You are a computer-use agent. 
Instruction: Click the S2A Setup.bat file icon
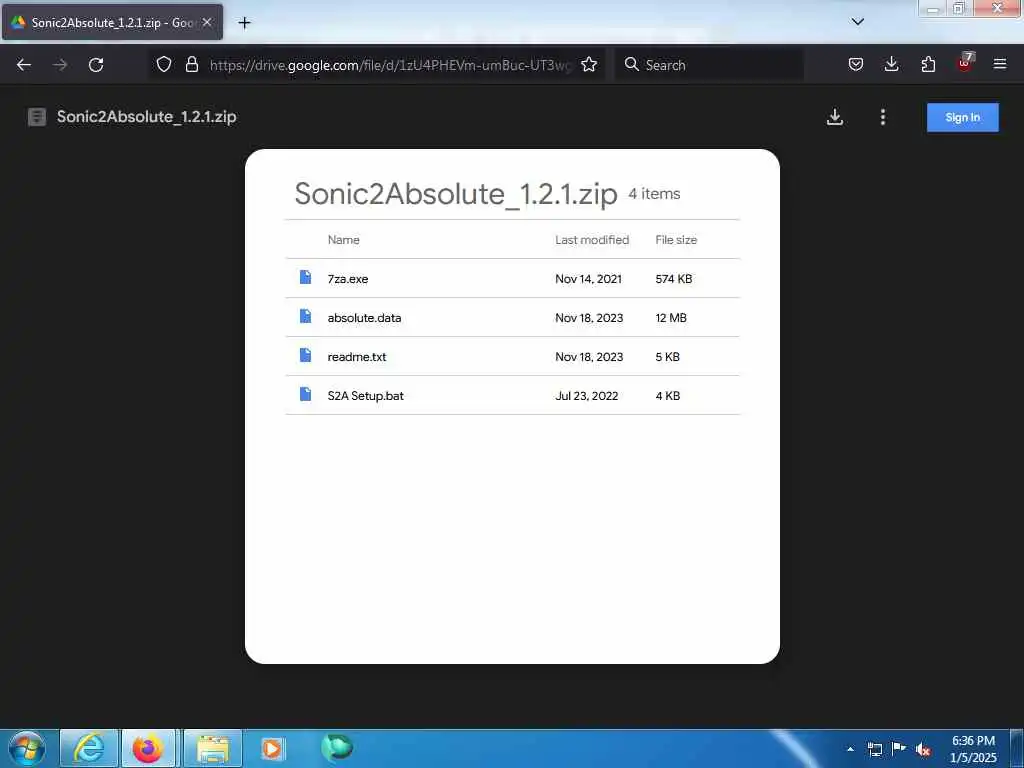[305, 394]
